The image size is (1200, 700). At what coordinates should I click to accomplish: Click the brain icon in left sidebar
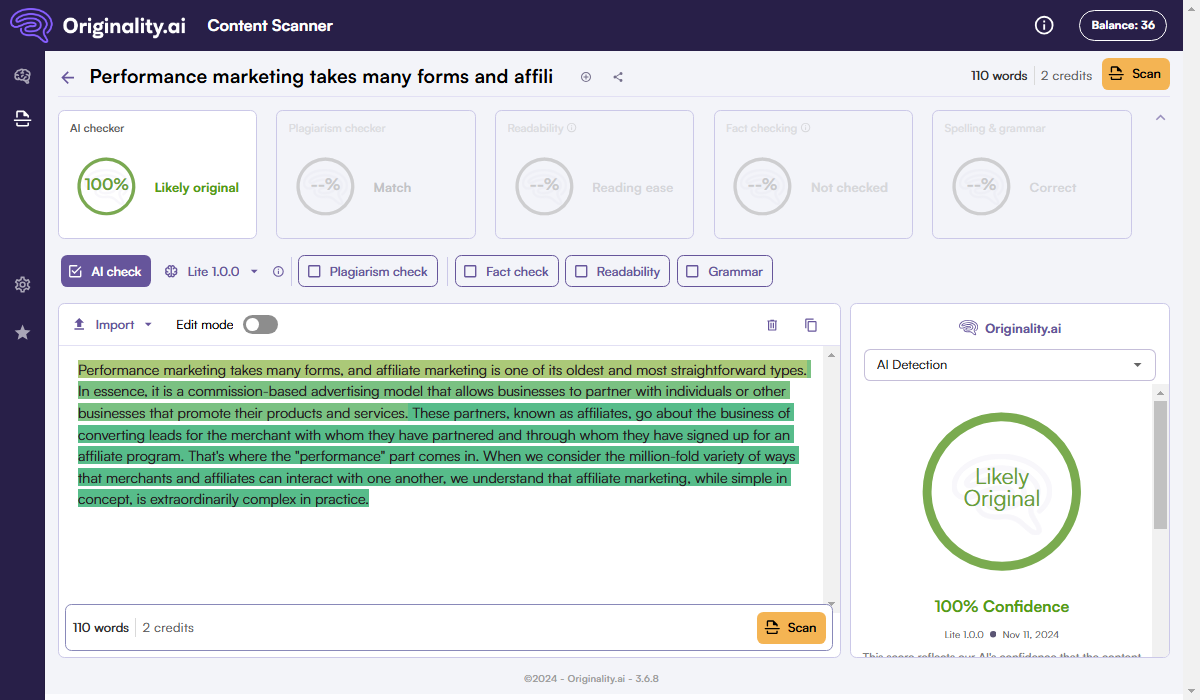tap(22, 77)
